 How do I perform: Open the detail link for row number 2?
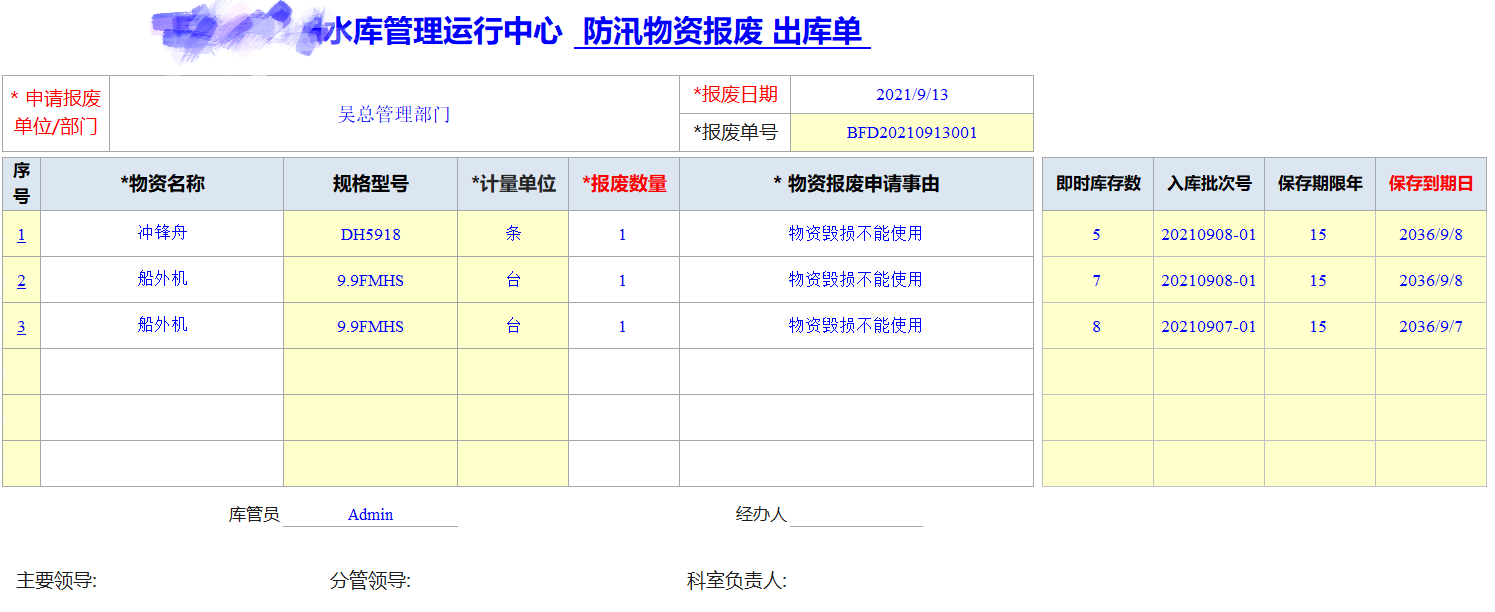point(20,279)
